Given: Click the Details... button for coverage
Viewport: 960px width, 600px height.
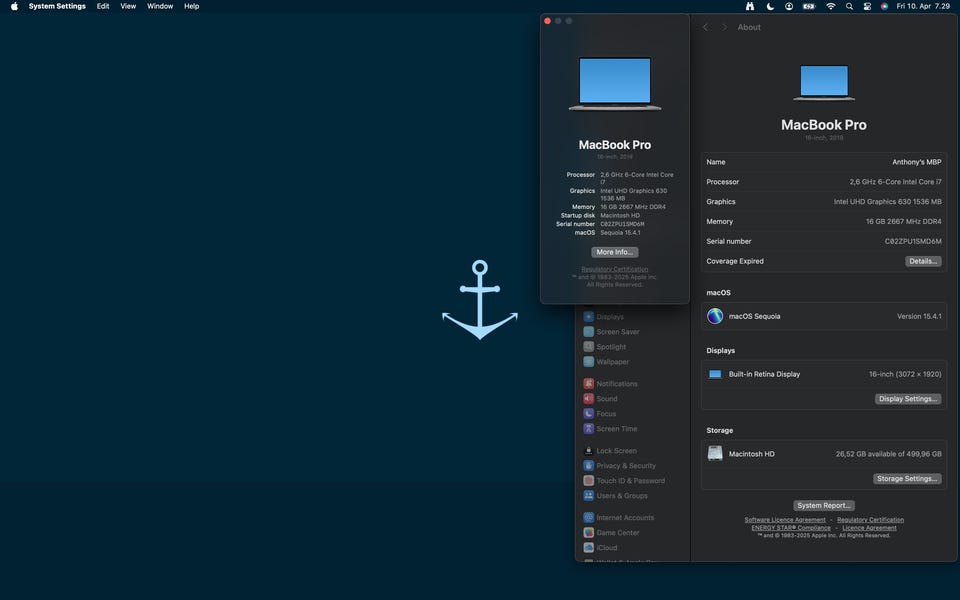Looking at the screenshot, I should click(x=923, y=261).
